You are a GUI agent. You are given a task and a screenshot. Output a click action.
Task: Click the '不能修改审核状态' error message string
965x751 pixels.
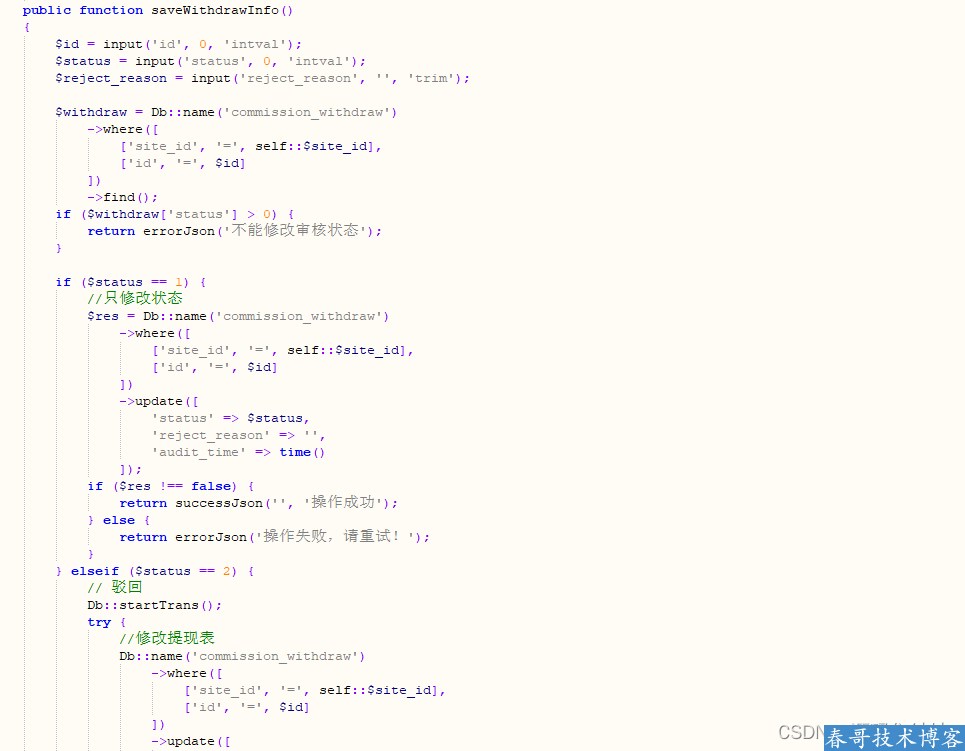point(295,231)
